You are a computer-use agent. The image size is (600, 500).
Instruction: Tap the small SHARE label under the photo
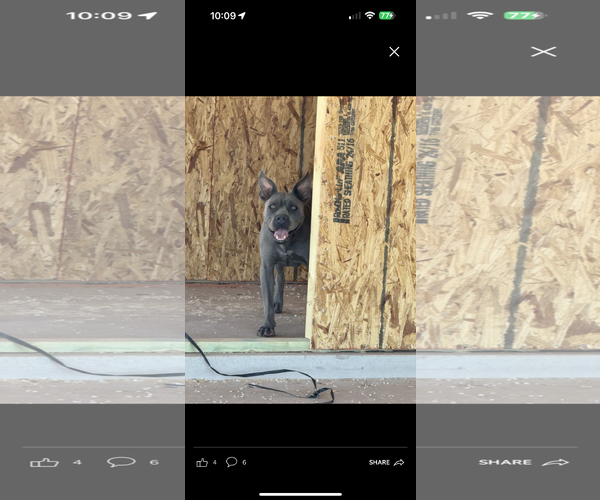379,463
